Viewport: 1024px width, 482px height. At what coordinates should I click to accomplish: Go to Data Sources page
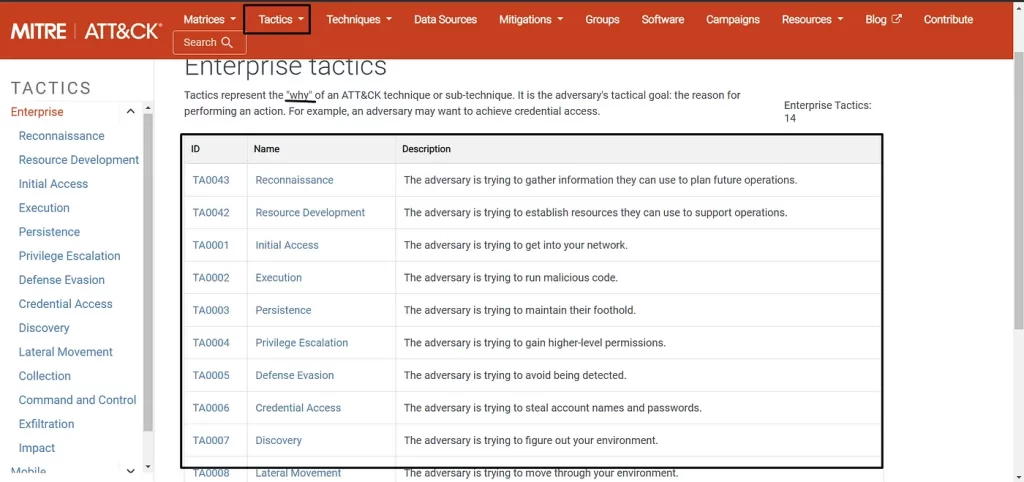(x=445, y=20)
